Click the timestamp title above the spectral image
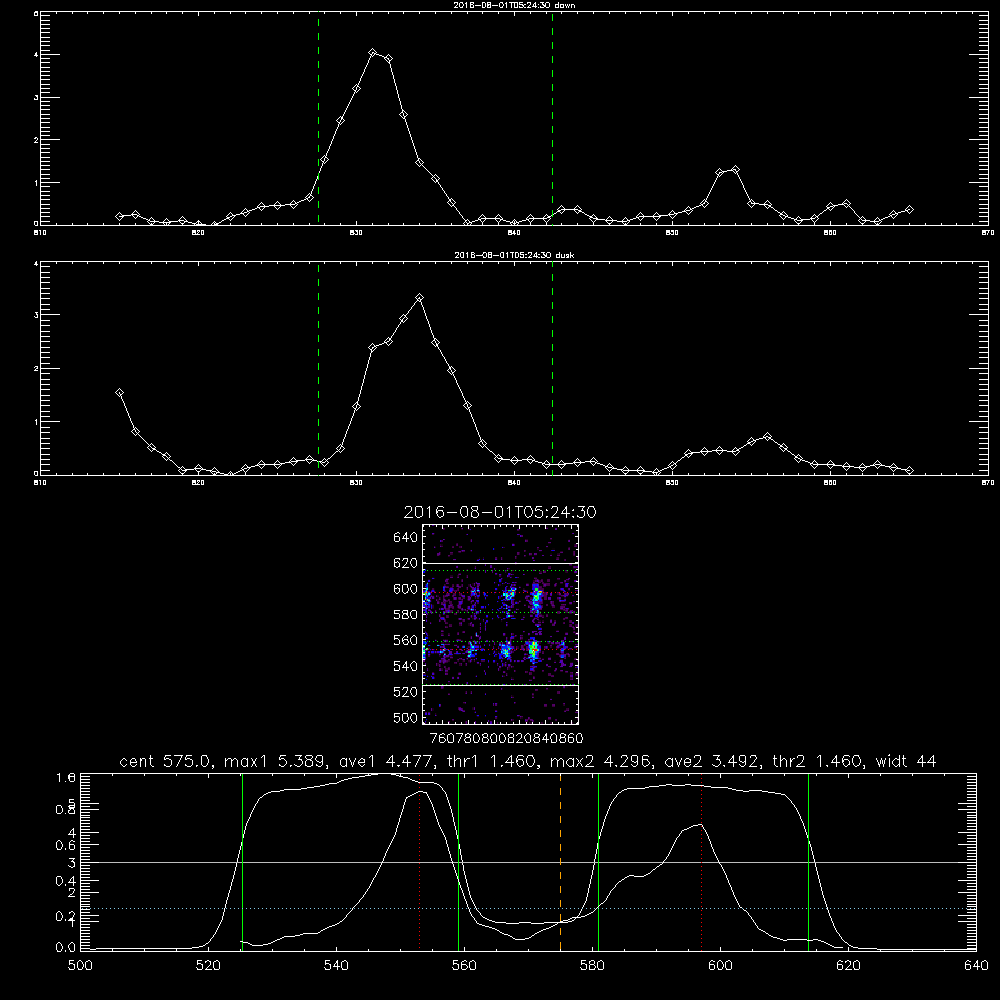1000x1000 pixels. (x=500, y=512)
